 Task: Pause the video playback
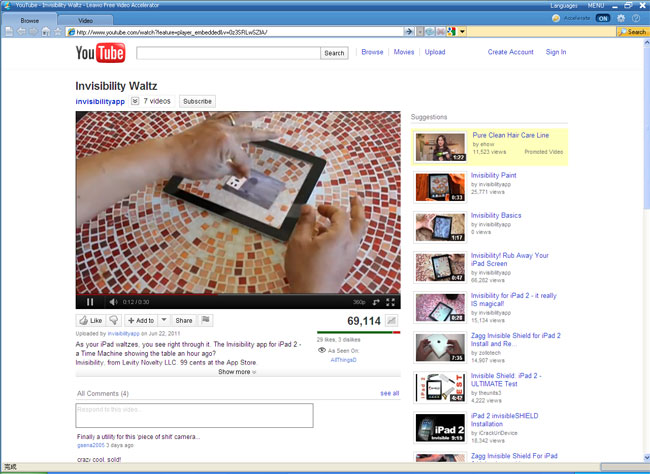[90, 302]
